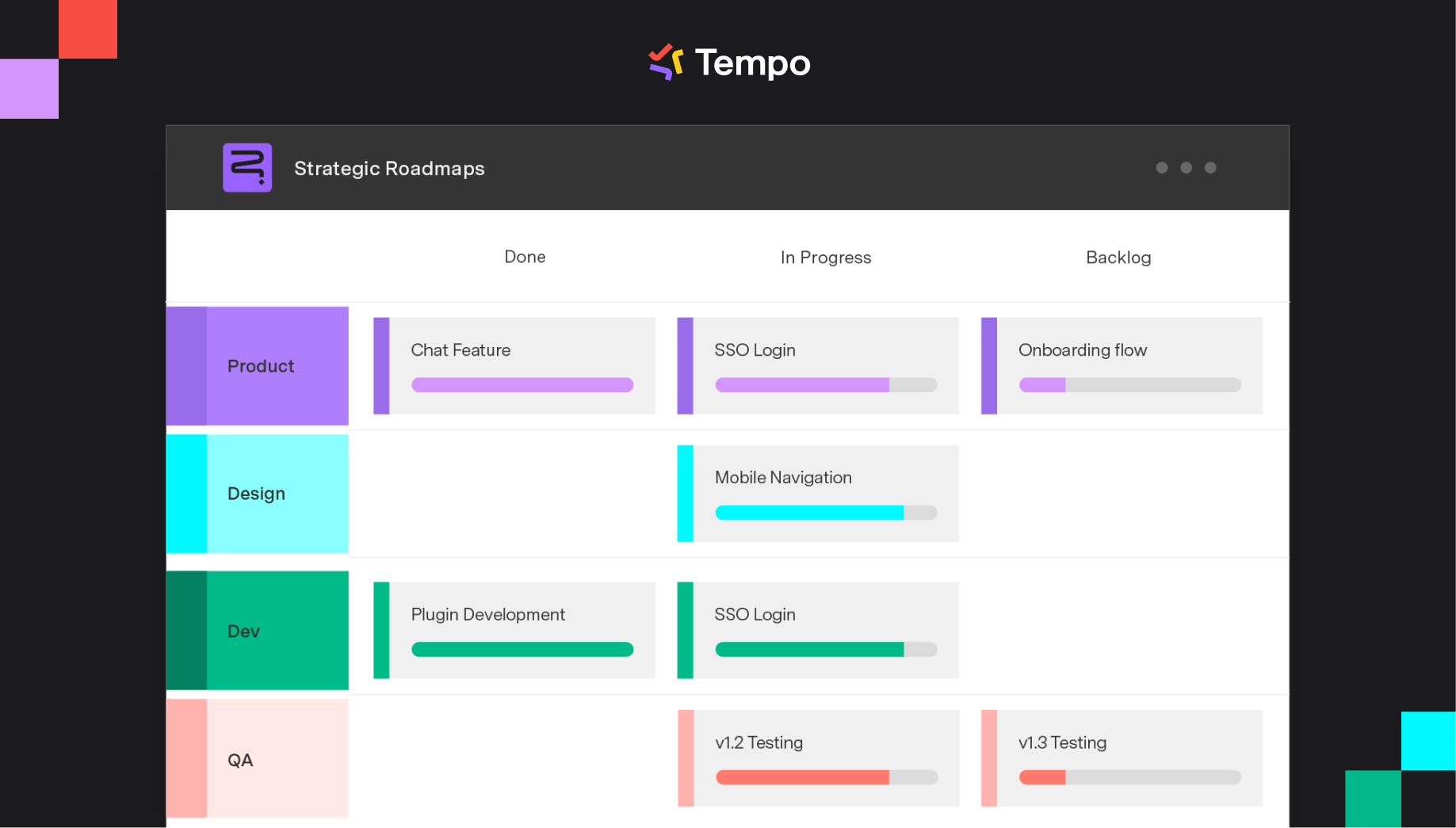Click the Tempo logo

point(729,63)
